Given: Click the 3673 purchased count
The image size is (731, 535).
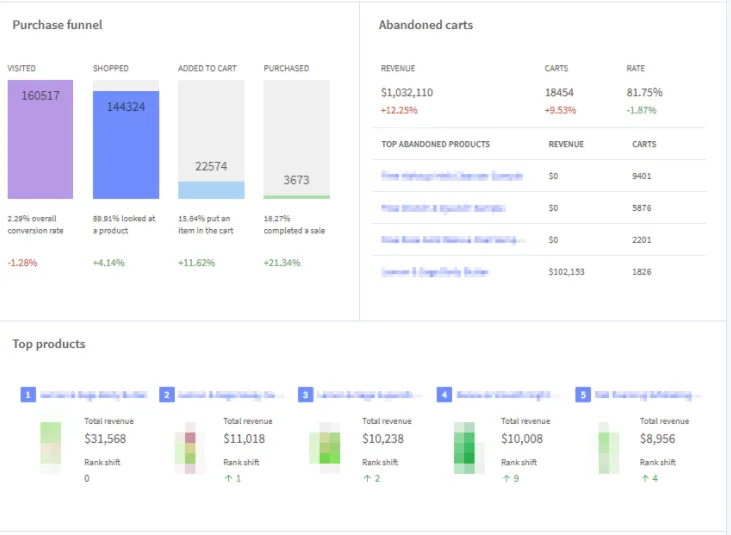Looking at the screenshot, I should pyautogui.click(x=297, y=180).
